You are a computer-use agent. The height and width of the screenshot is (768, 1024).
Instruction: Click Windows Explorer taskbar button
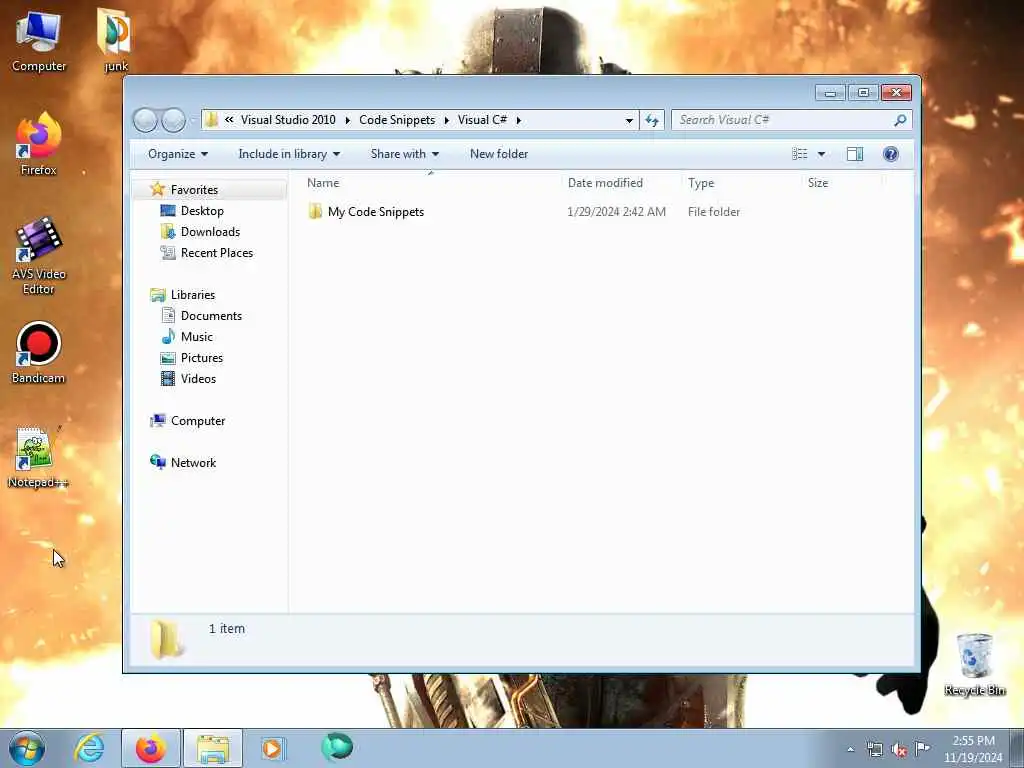coord(213,748)
